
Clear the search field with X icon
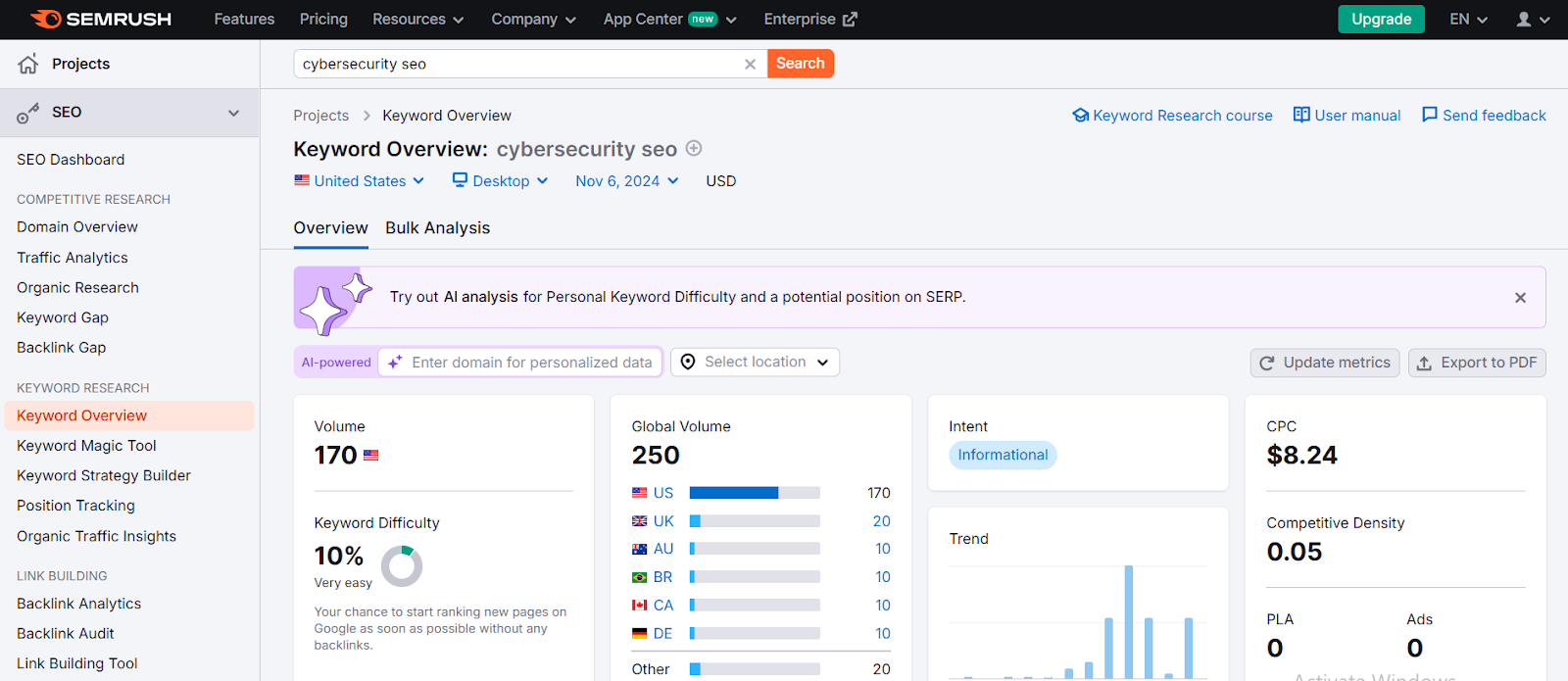coord(750,64)
